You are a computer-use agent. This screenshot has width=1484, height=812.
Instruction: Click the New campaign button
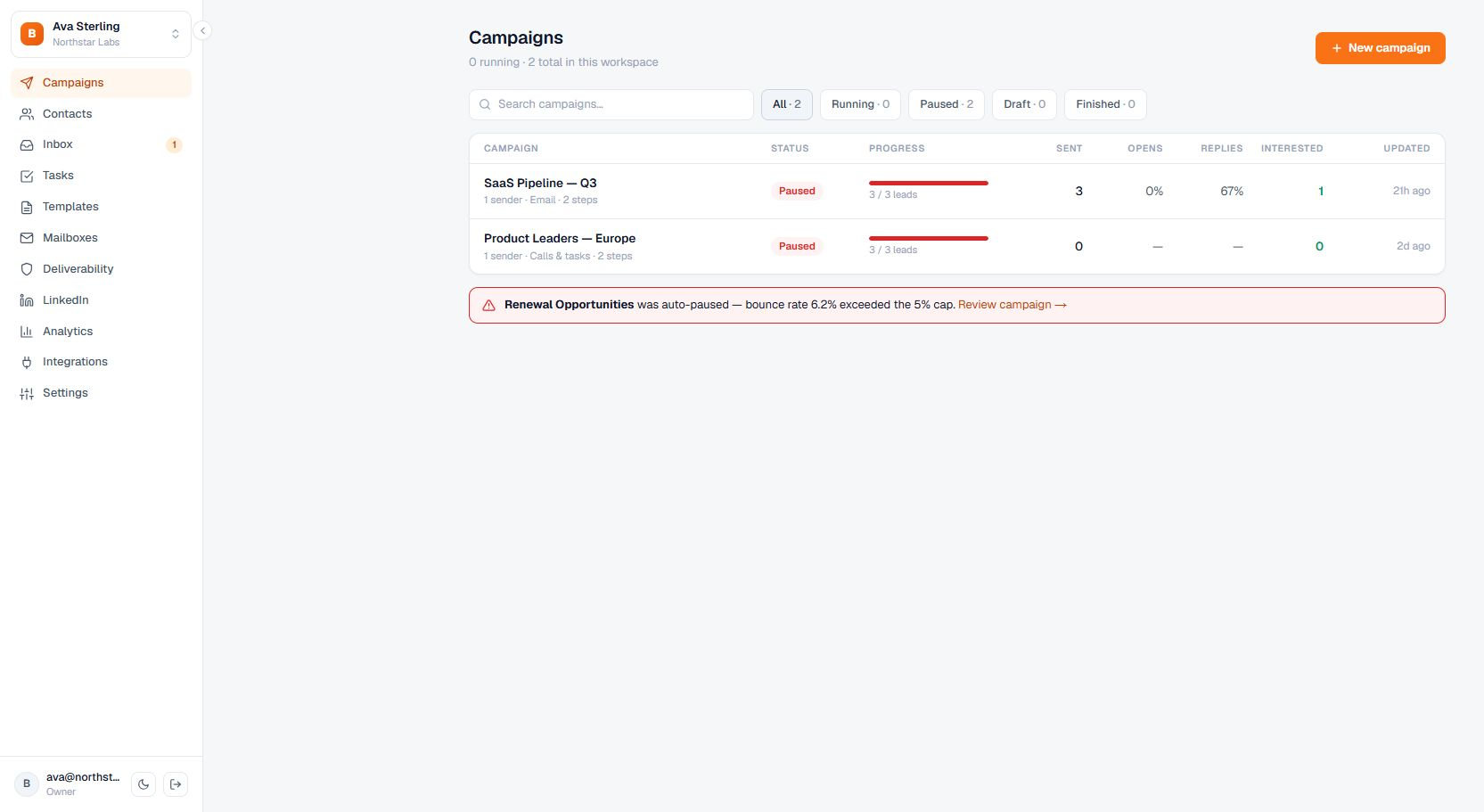(x=1380, y=48)
